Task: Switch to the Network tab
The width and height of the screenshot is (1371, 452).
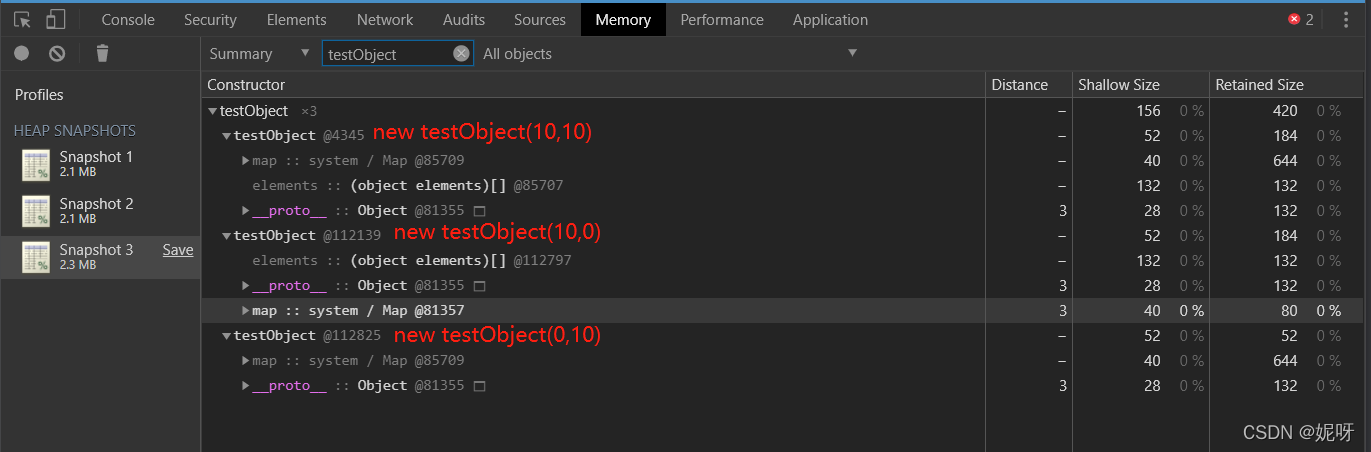Action: [x=385, y=19]
